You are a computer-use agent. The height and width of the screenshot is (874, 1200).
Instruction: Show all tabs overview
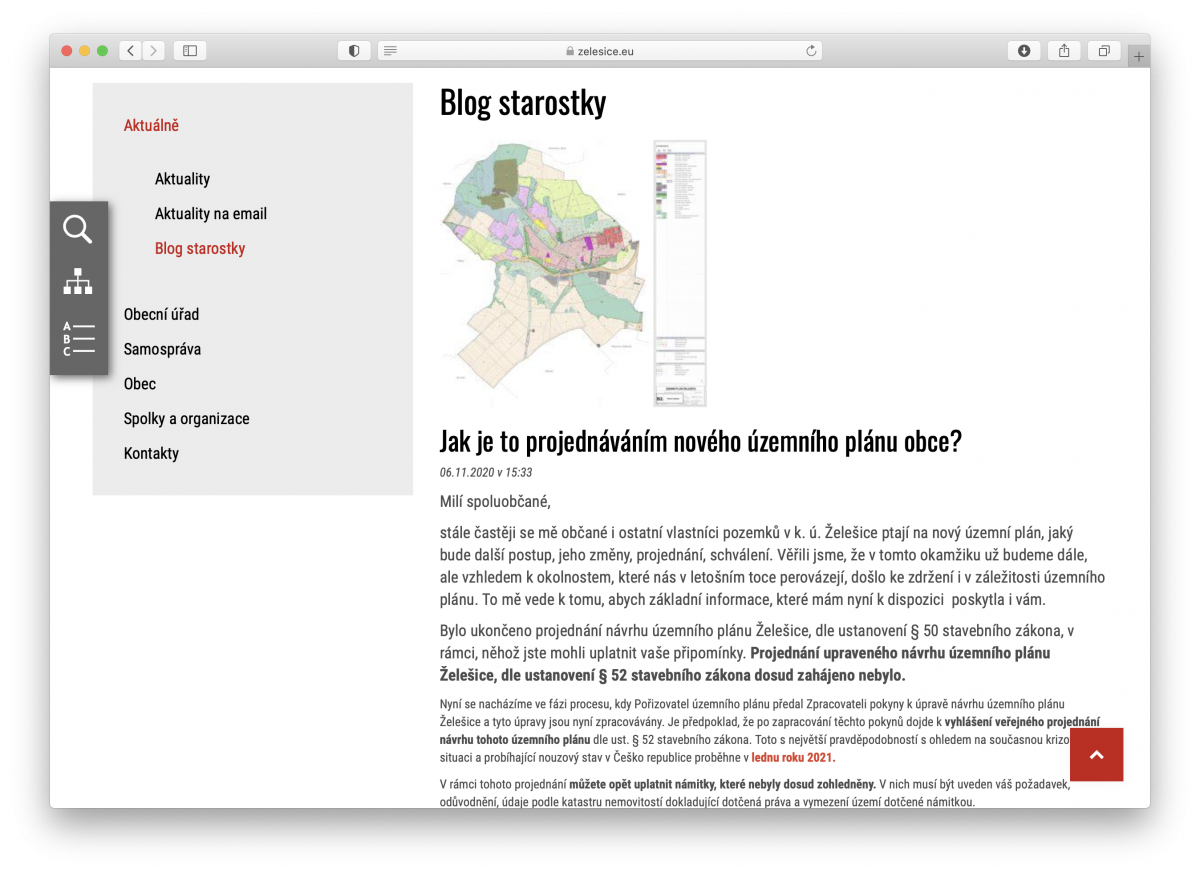(x=1104, y=51)
